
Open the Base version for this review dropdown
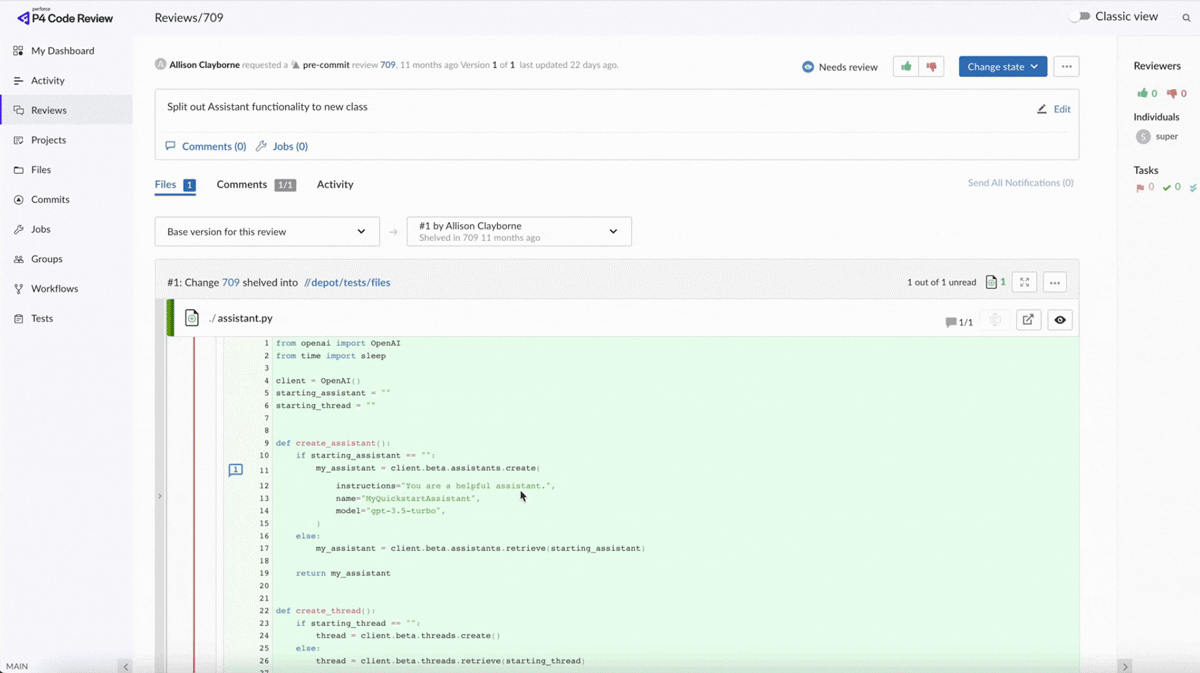tap(267, 232)
